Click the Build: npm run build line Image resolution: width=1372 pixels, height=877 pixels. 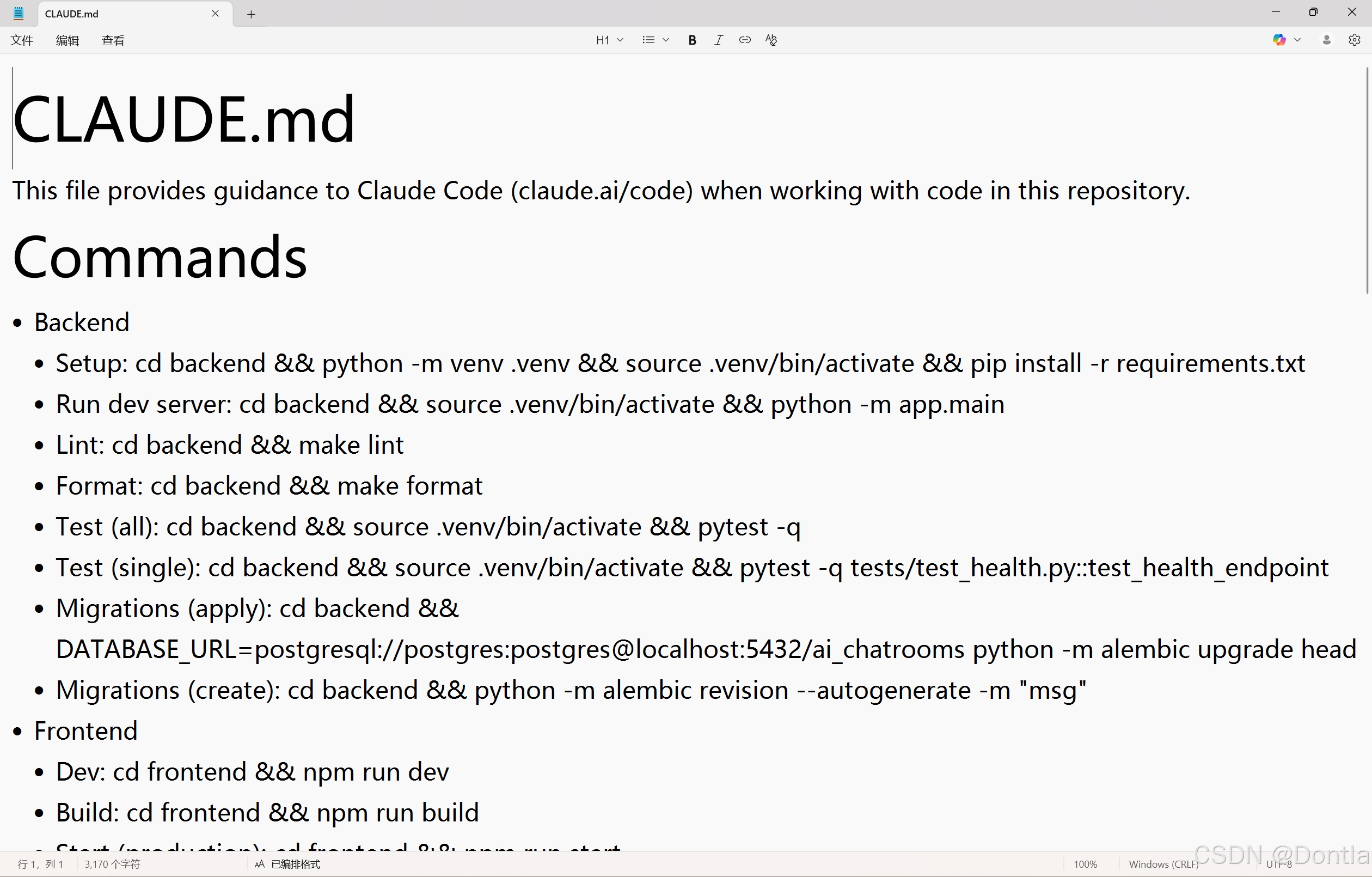pyautogui.click(x=267, y=813)
